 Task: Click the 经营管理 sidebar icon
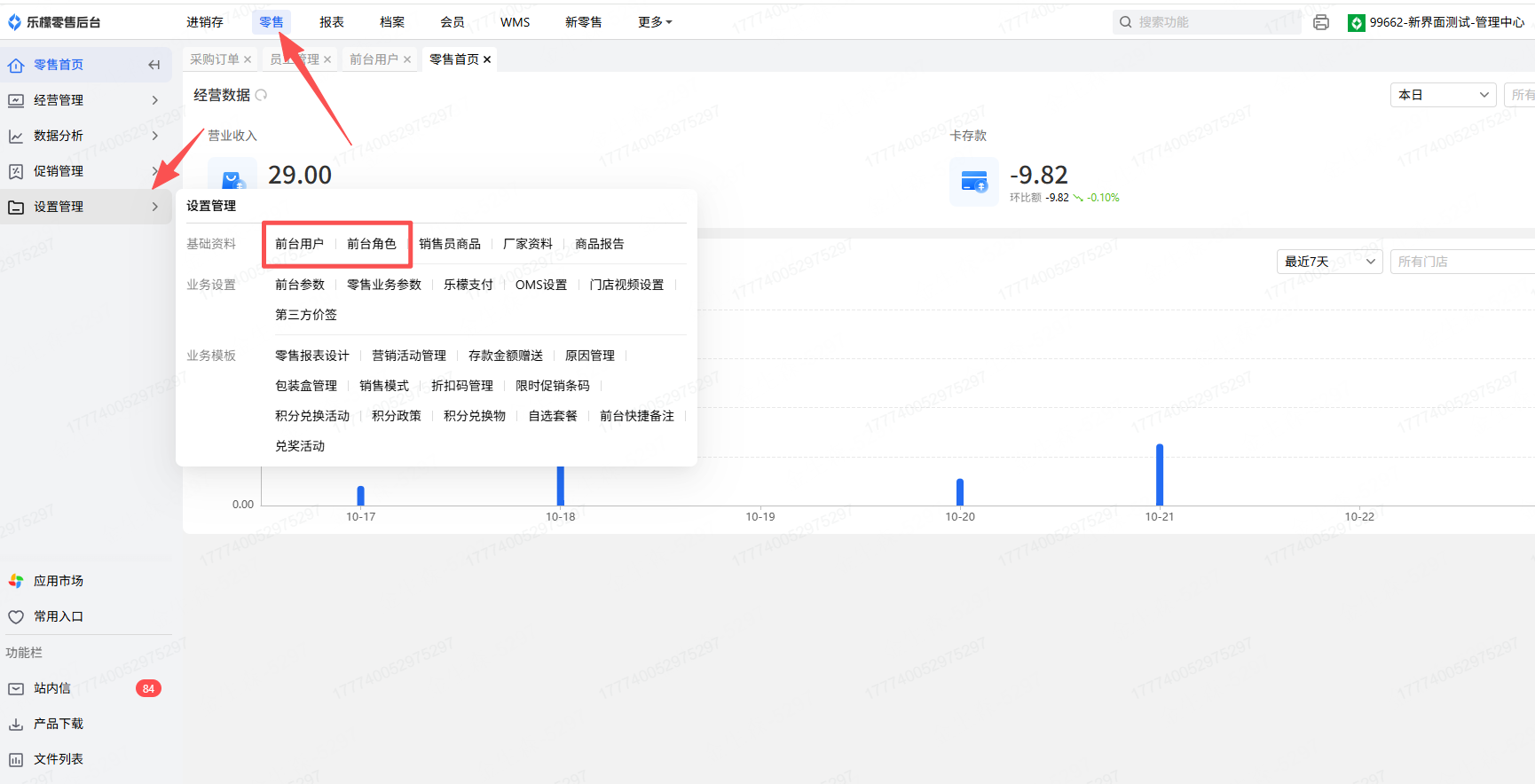tap(16, 100)
